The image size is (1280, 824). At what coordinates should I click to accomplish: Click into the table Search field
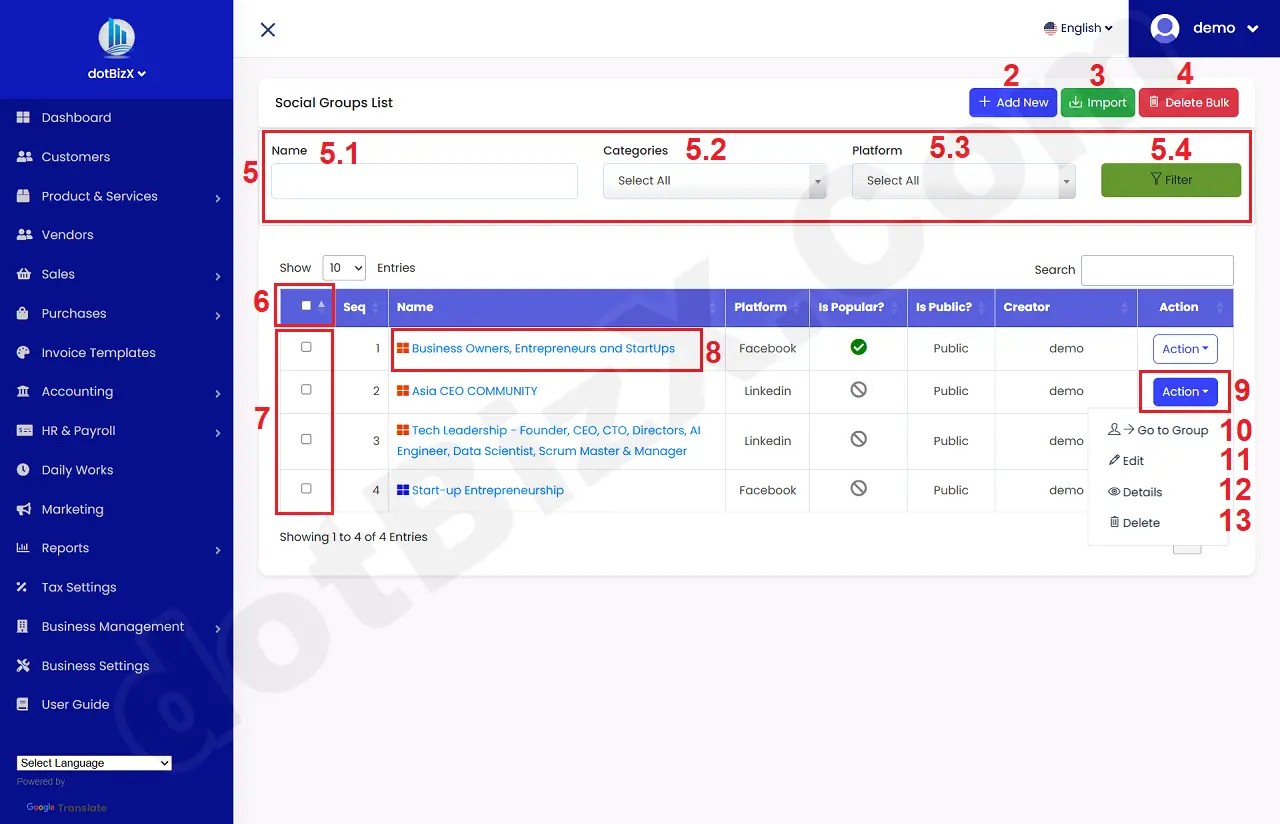(x=1157, y=270)
